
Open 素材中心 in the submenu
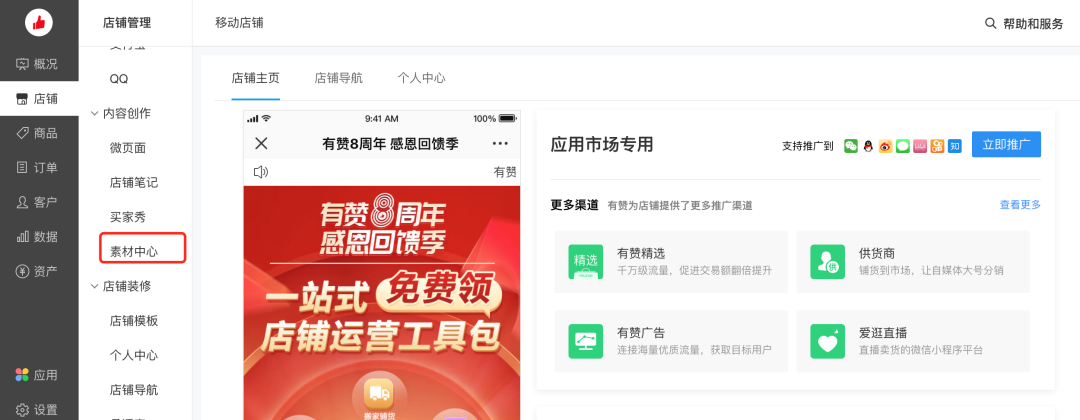[134, 252]
